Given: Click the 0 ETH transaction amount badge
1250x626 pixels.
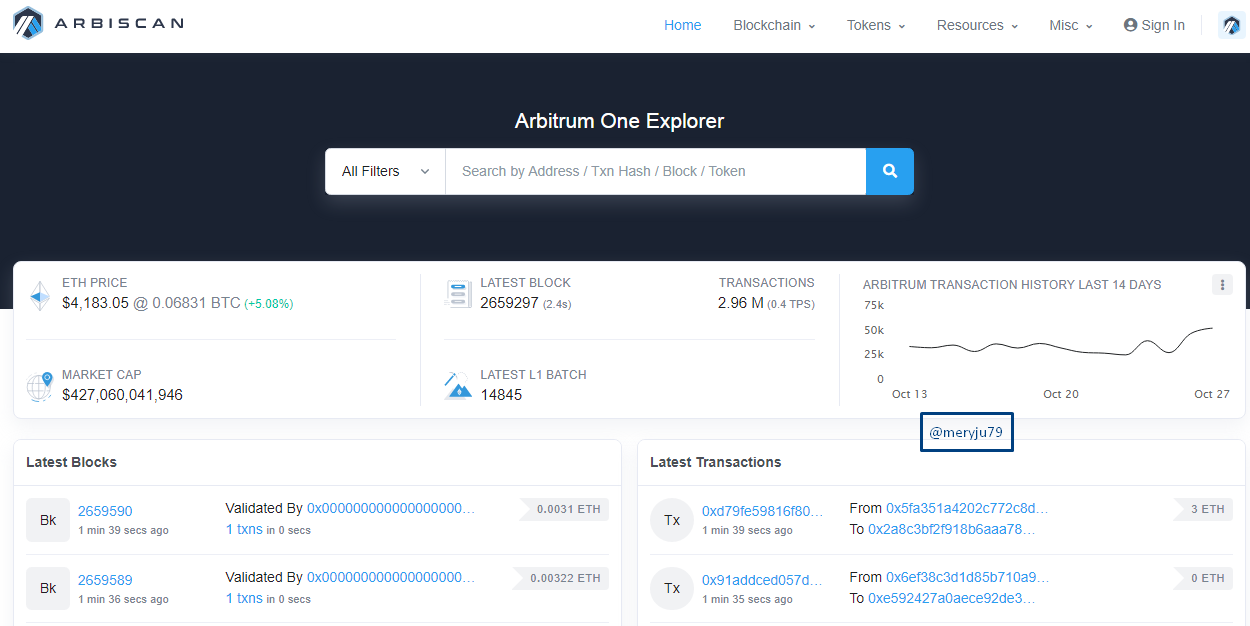Looking at the screenshot, I should (1205, 578).
